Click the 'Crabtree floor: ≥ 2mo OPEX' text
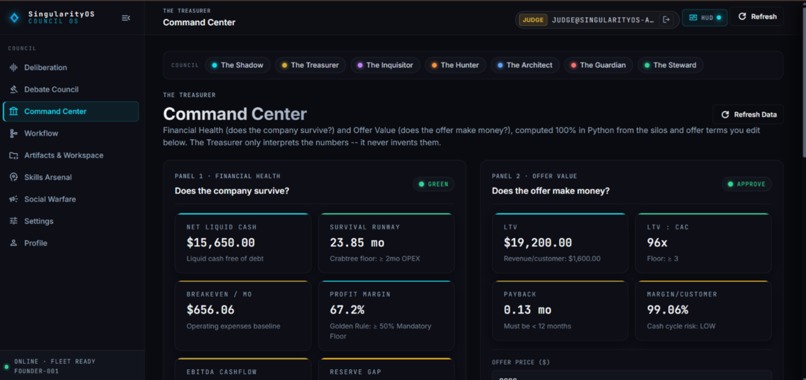The height and width of the screenshot is (380, 806). [375, 259]
